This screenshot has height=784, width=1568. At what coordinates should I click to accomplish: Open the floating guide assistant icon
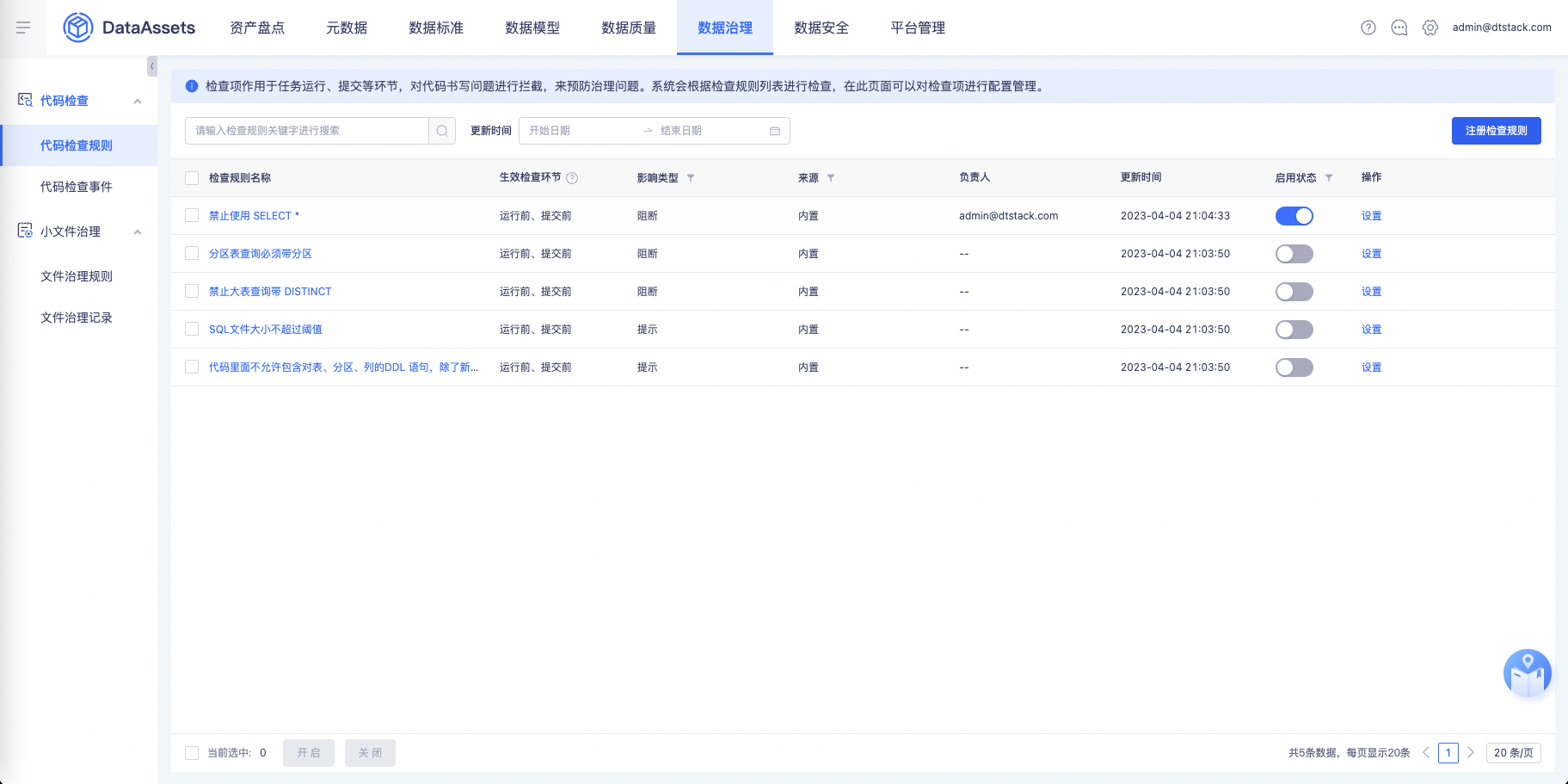coord(1528,673)
